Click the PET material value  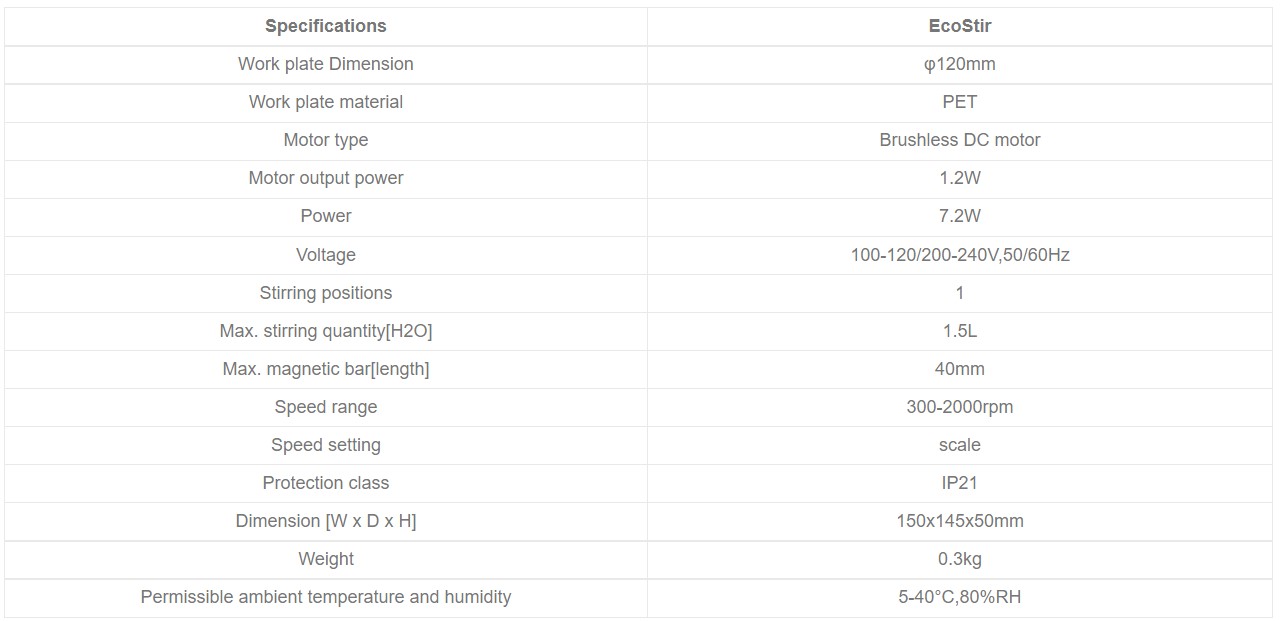[960, 102]
